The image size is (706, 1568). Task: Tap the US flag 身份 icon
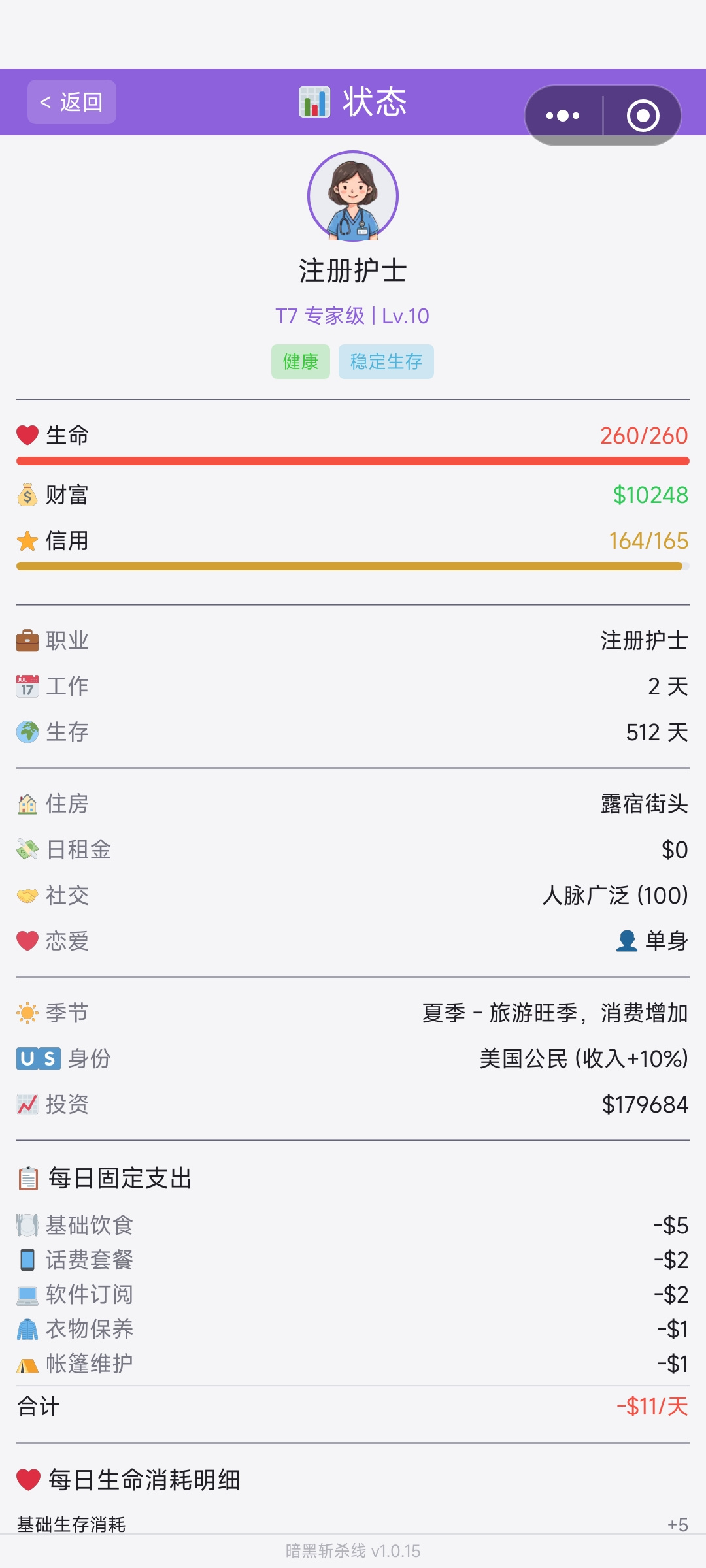coord(39,1058)
